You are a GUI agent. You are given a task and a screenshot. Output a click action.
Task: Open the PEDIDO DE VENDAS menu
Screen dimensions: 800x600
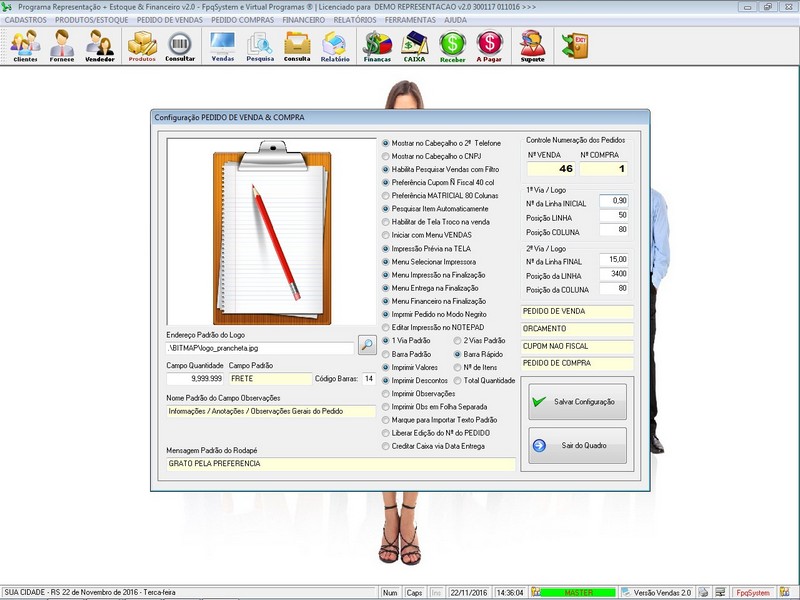170,20
